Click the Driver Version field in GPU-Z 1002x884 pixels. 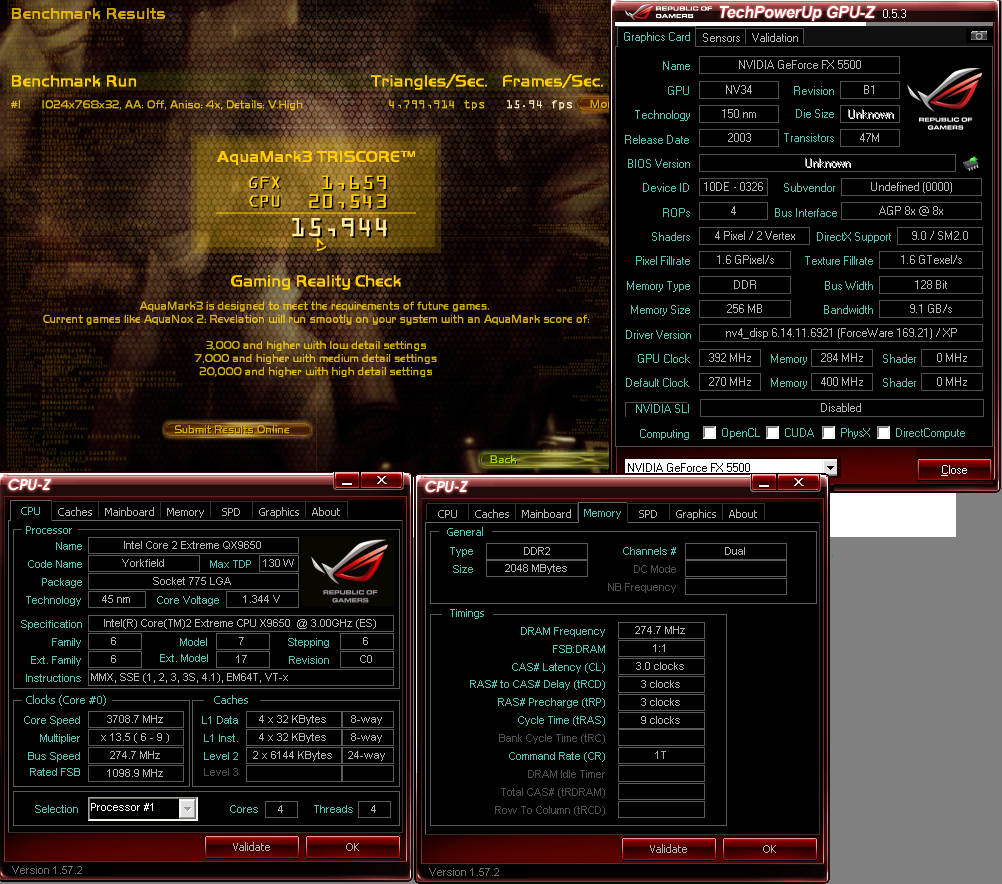[841, 333]
